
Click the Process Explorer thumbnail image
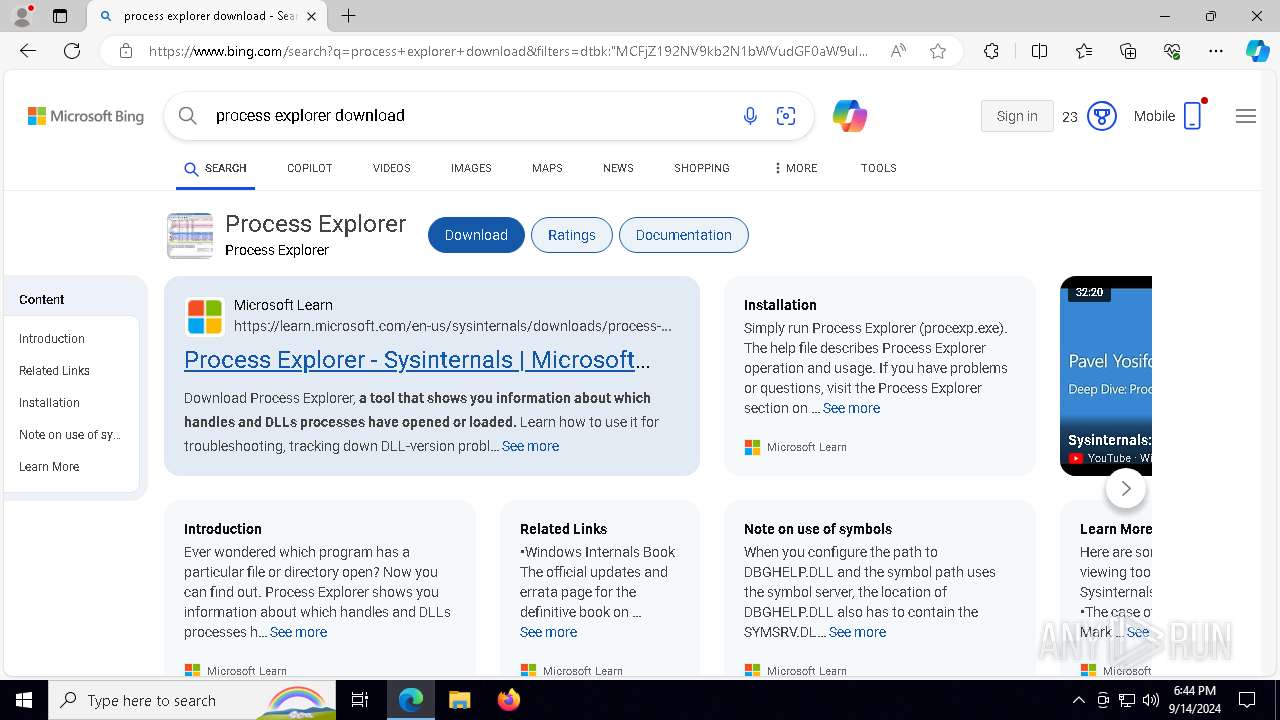190,236
